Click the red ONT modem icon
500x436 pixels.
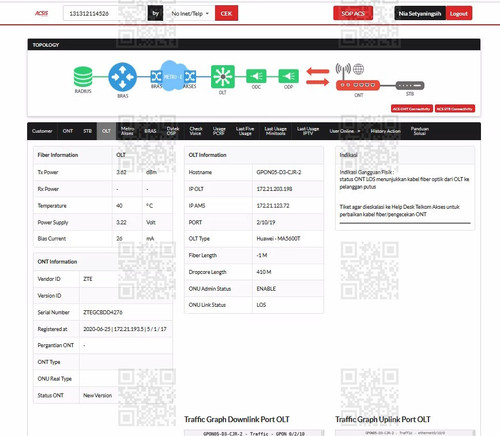point(358,85)
